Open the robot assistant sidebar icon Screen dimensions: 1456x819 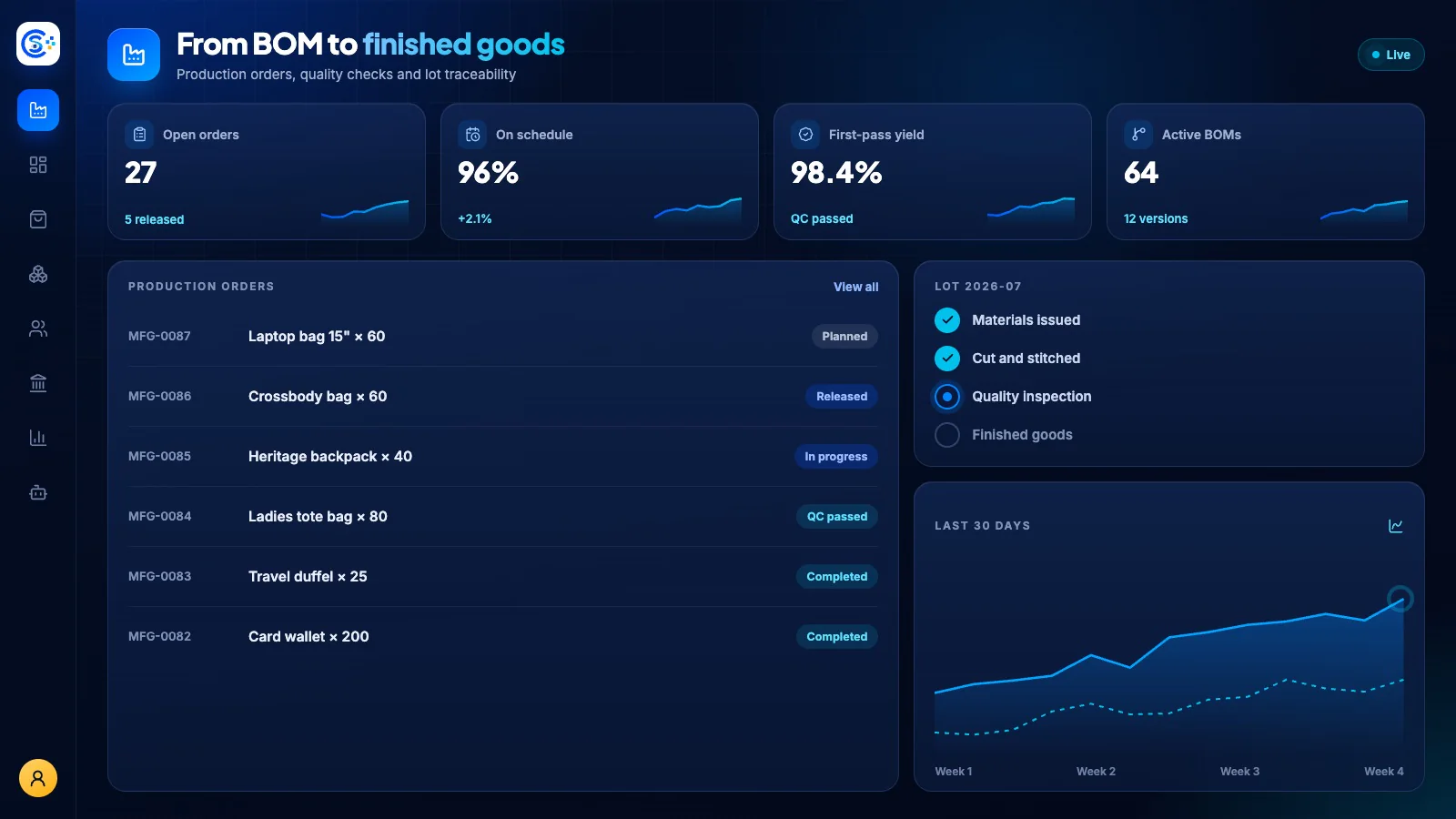click(38, 492)
